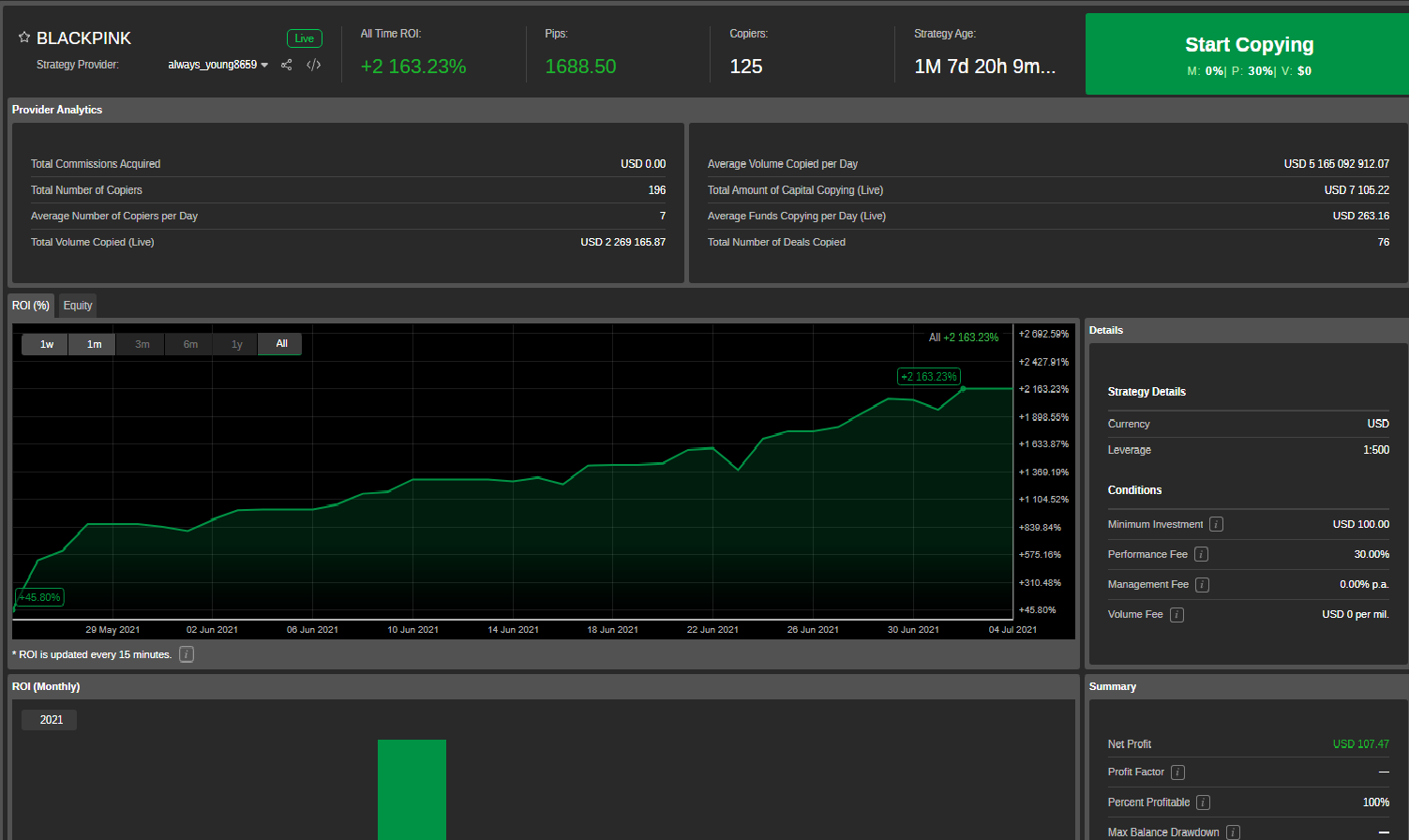Image resolution: width=1409 pixels, height=840 pixels.
Task: Click the Strategy Age value
Action: (x=985, y=67)
